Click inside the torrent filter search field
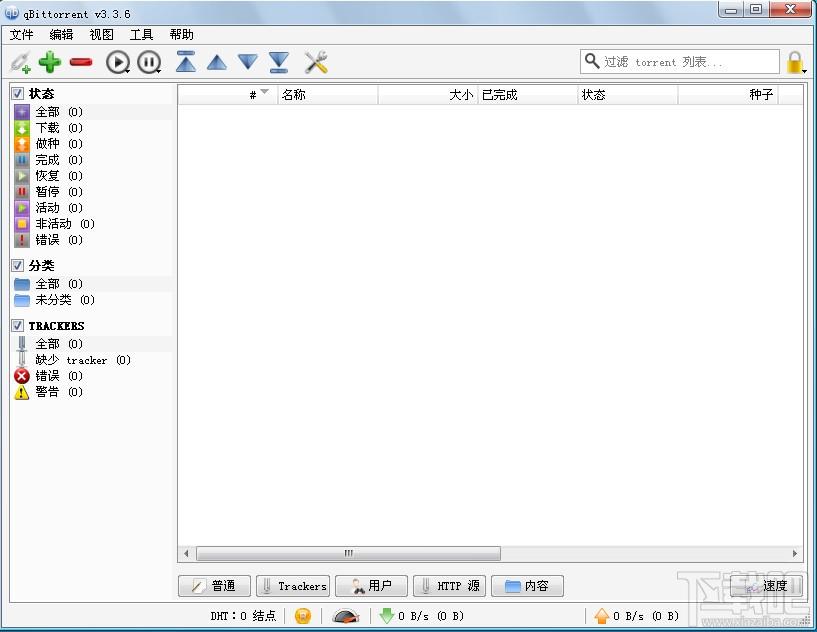 click(x=679, y=62)
